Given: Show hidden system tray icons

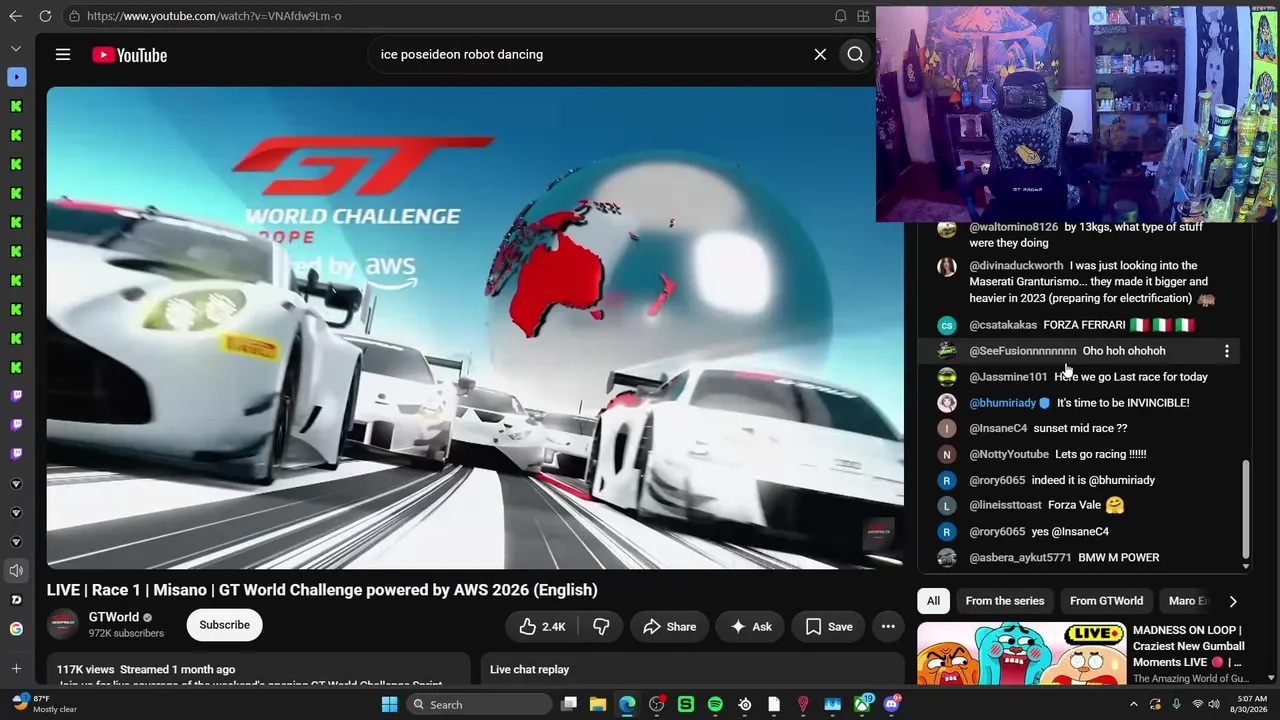Looking at the screenshot, I should click(1133, 705).
